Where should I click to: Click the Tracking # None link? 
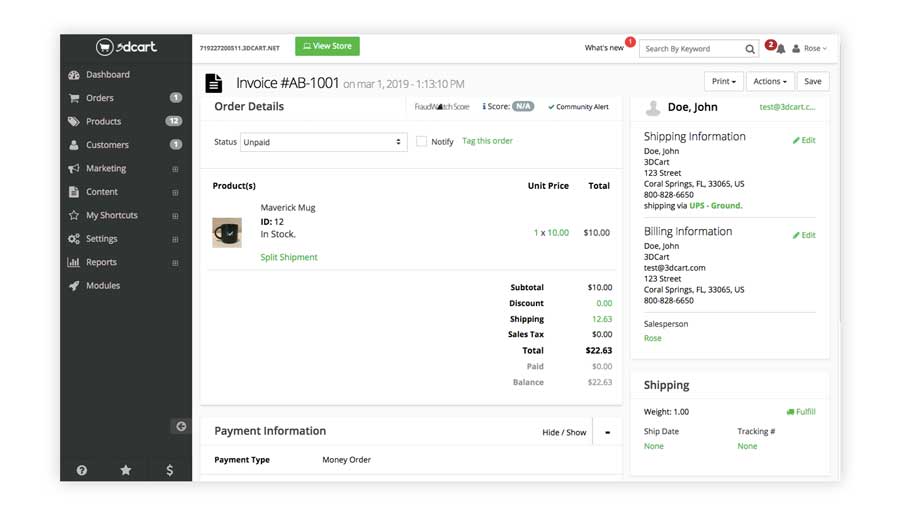[747, 446]
